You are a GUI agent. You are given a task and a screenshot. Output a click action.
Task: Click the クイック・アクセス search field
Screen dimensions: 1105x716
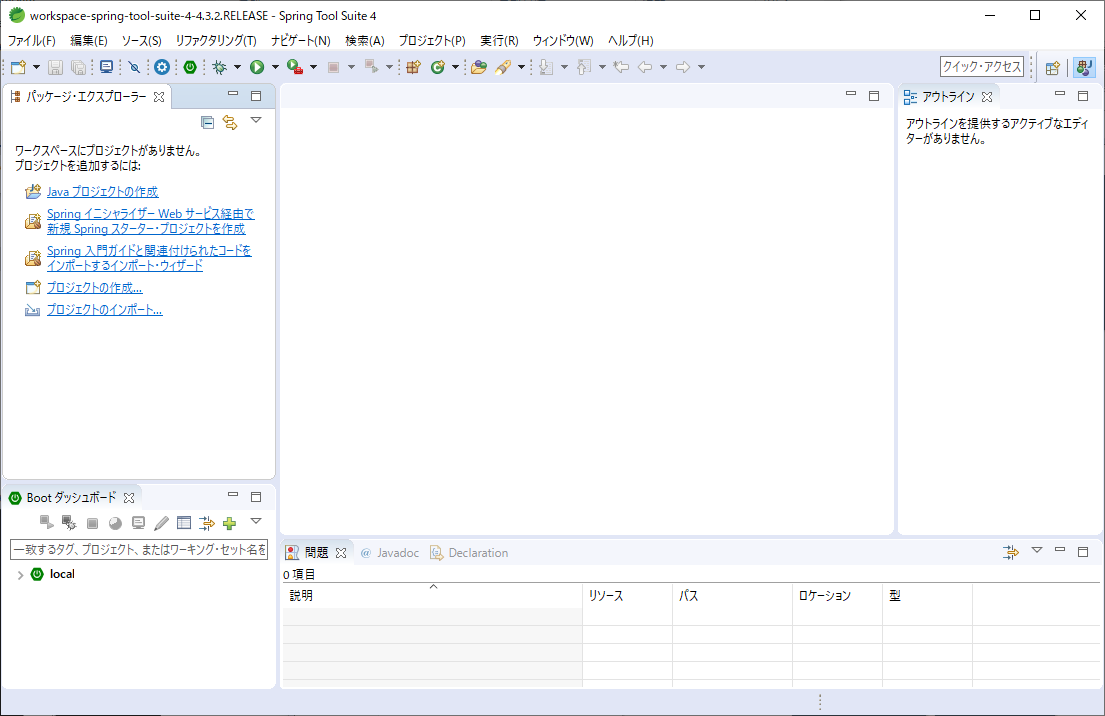982,67
